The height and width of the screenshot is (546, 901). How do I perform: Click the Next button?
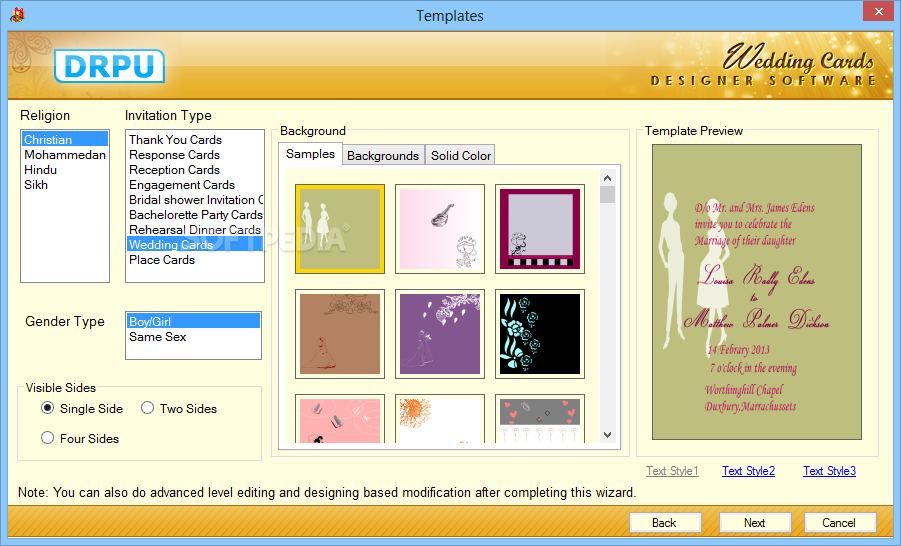754,522
